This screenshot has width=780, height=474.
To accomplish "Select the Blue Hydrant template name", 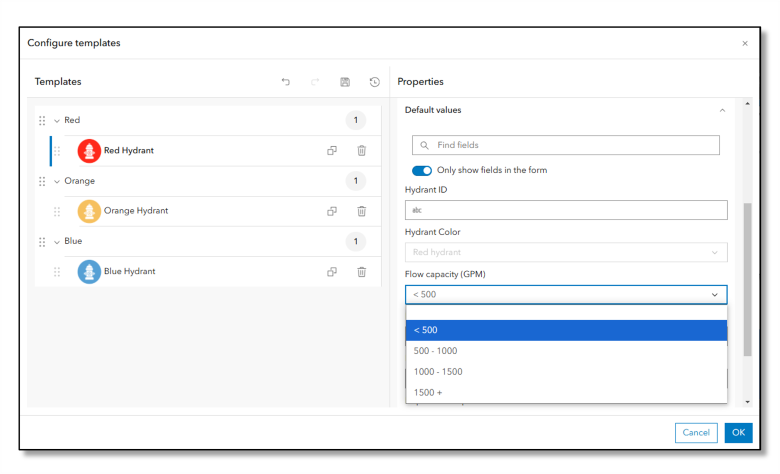I will click(x=129, y=272).
